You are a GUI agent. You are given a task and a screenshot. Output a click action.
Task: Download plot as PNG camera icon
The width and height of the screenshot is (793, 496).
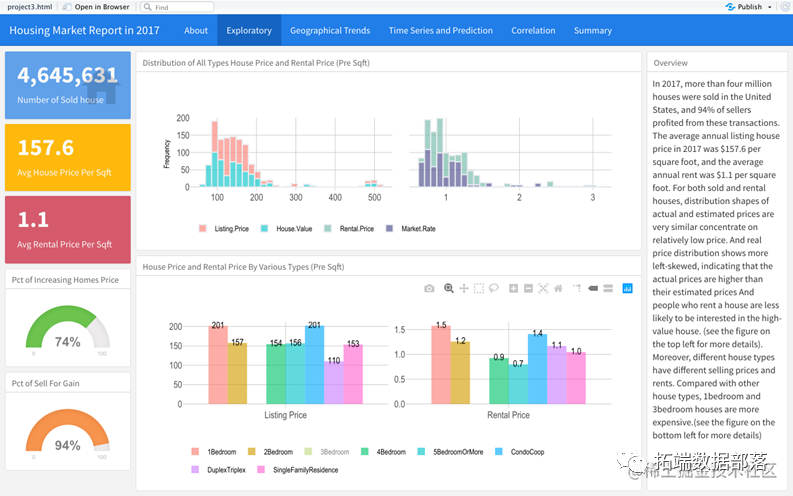(429, 288)
